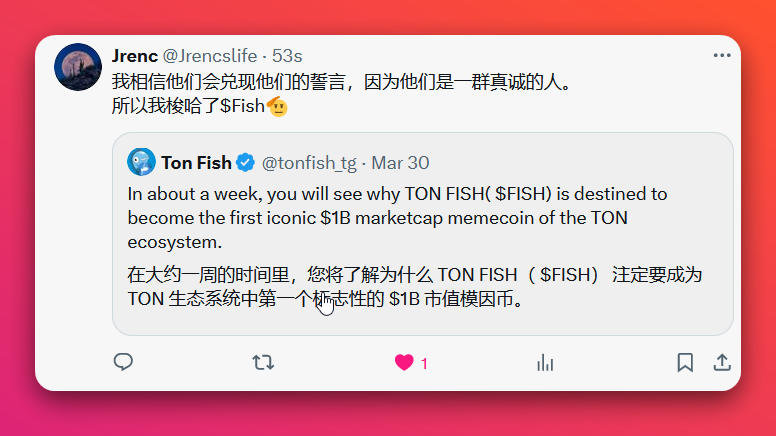Image resolution: width=776 pixels, height=436 pixels.
Task: Open the 53s timestamp link
Action: 287,55
